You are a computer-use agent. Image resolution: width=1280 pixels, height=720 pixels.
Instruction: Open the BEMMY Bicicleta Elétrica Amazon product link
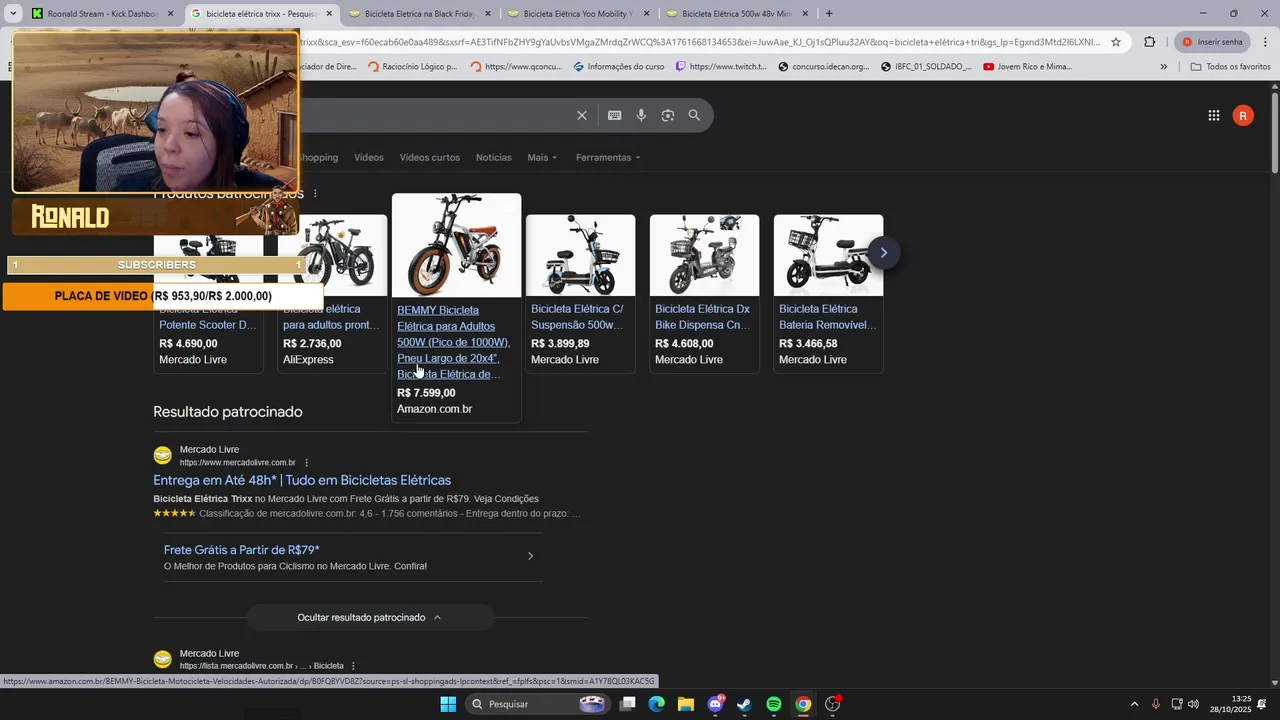(453, 342)
